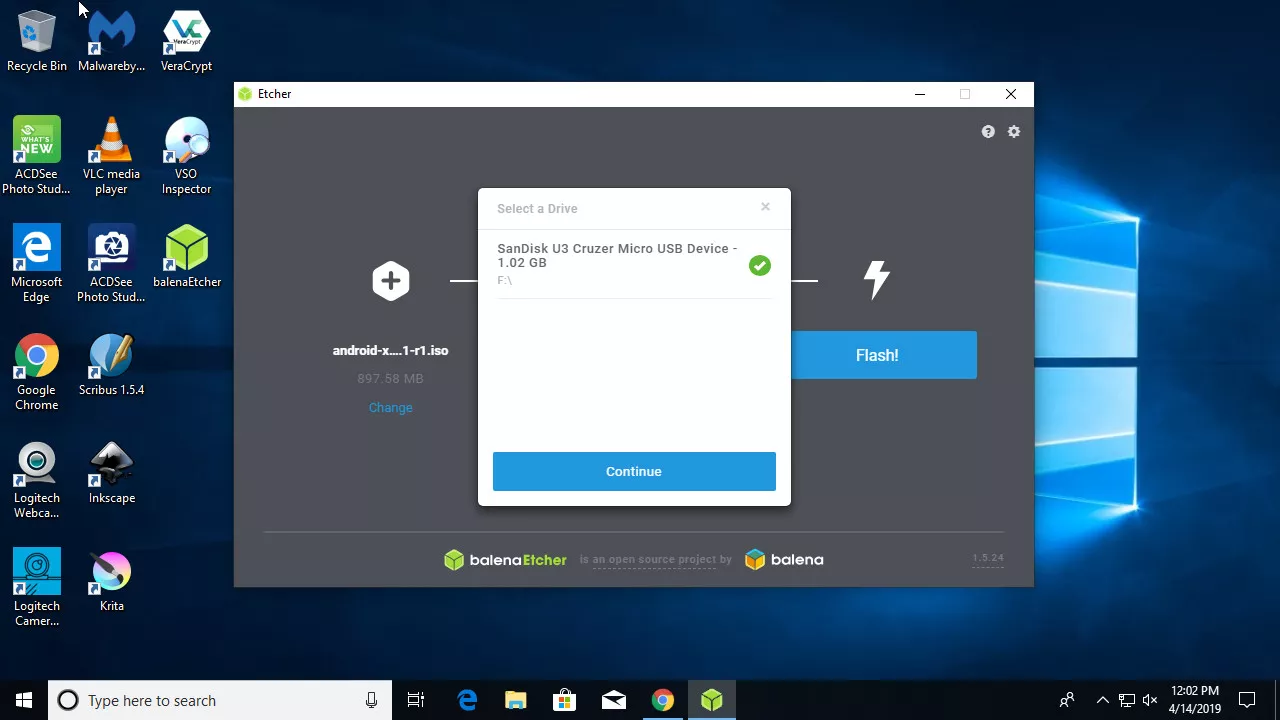Open VLC media player shortcut
1280x720 pixels.
[111, 157]
